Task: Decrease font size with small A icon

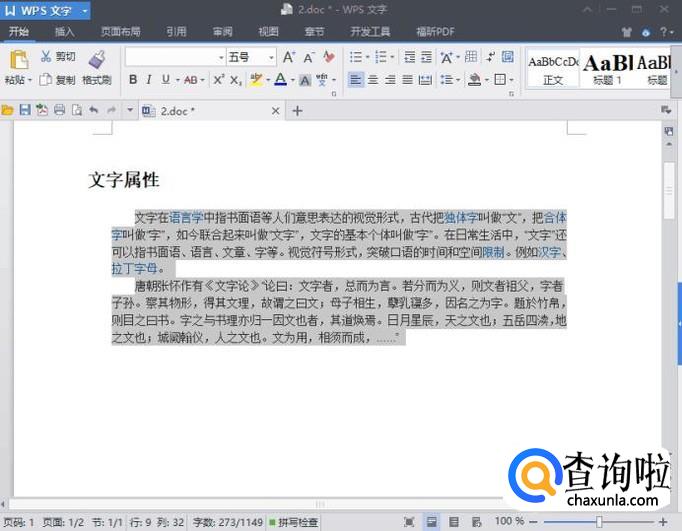Action: pos(308,57)
